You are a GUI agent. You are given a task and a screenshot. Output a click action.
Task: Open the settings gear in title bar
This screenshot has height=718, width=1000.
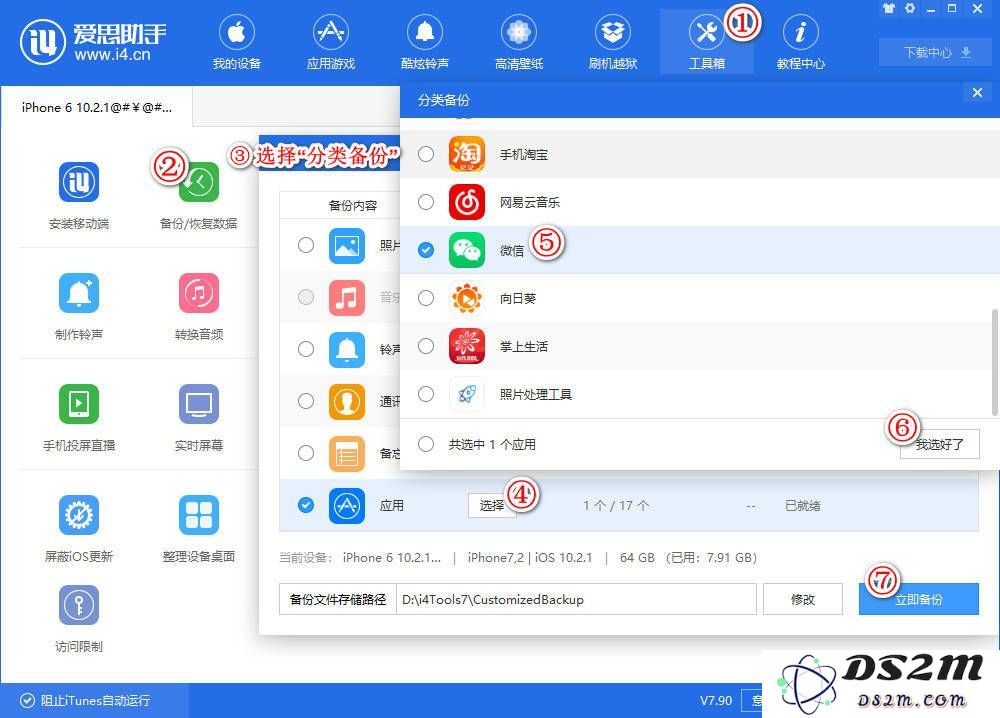[910, 8]
